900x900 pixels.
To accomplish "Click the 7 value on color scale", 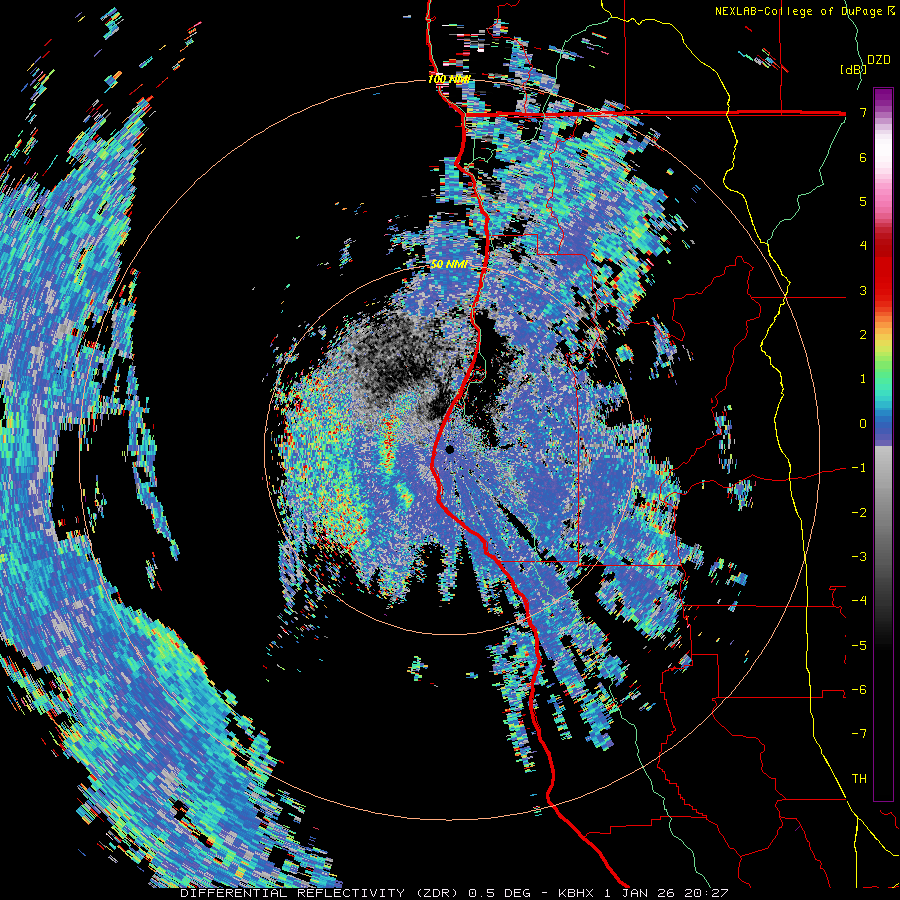I will (863, 112).
